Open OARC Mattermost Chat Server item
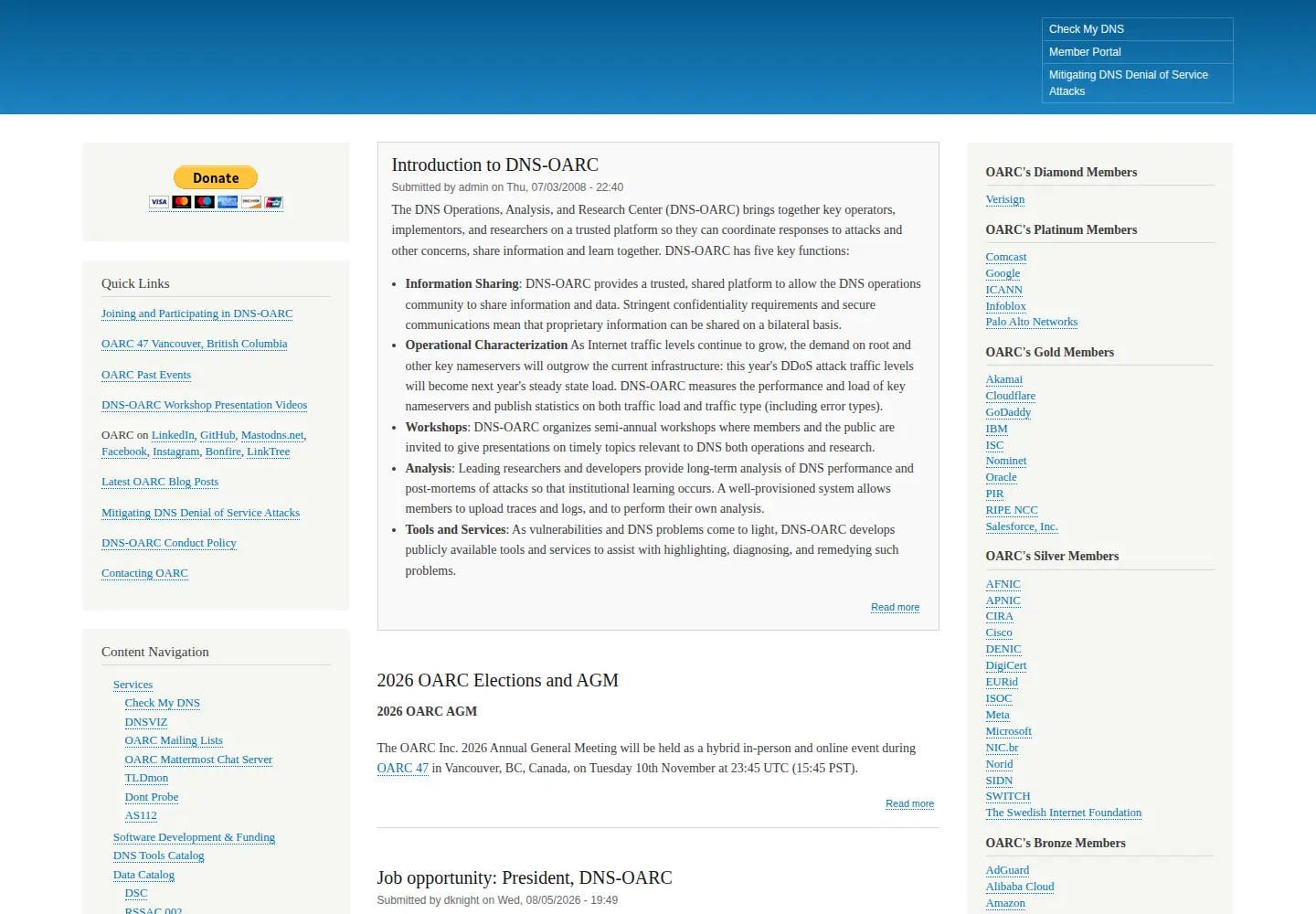1316x914 pixels. [198, 760]
